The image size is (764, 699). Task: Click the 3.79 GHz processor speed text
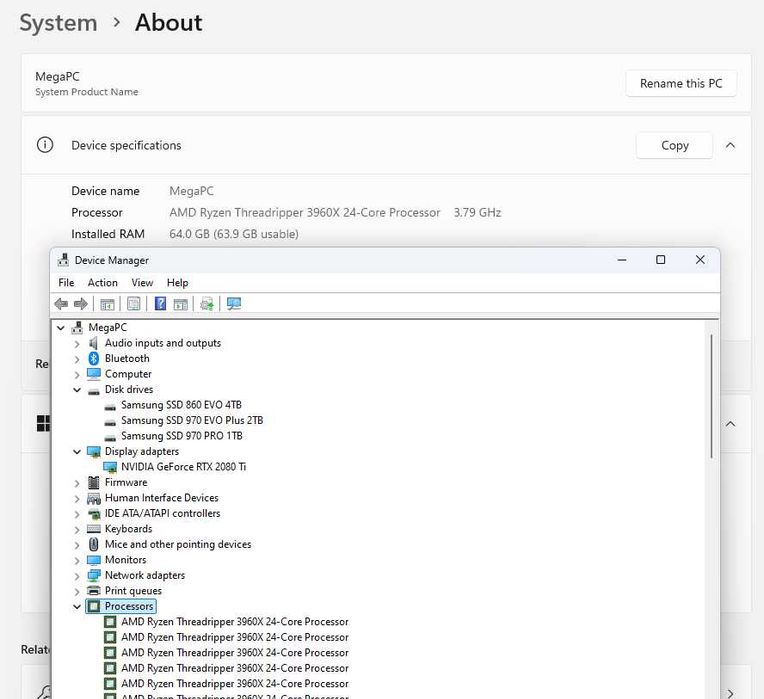click(477, 212)
